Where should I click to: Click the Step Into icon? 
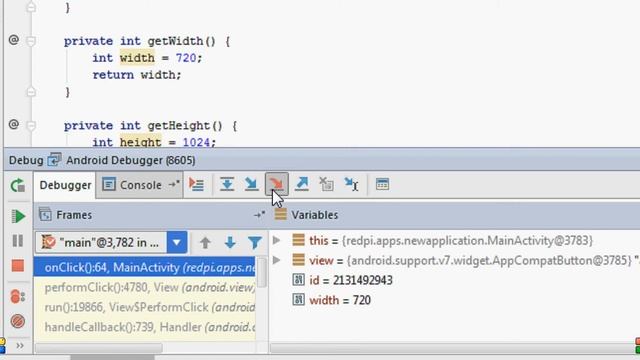[251, 184]
